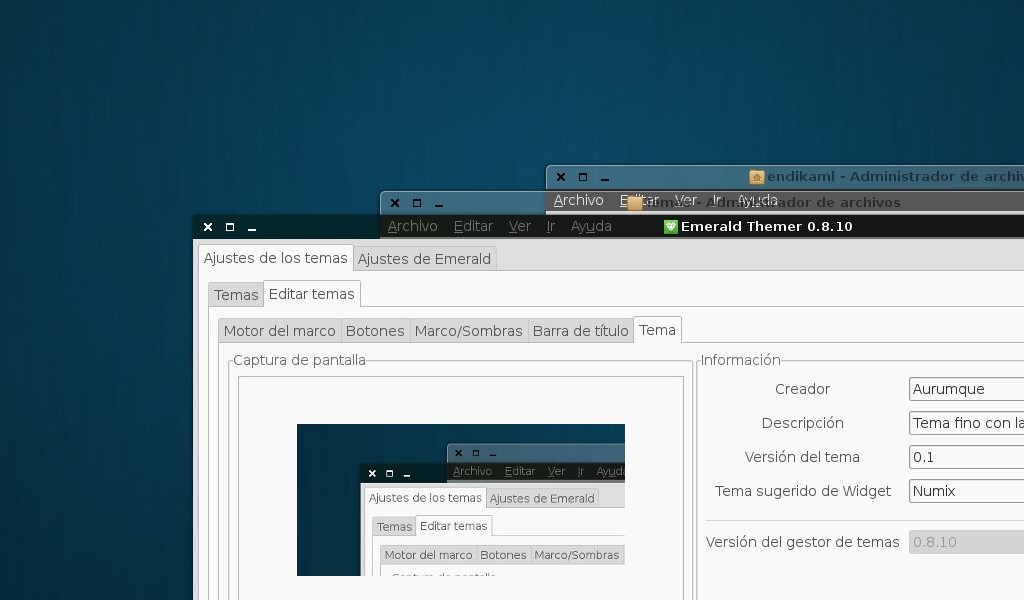Edit the Tema sugerido de Widget field
Image resolution: width=1024 pixels, height=600 pixels.
tap(967, 491)
